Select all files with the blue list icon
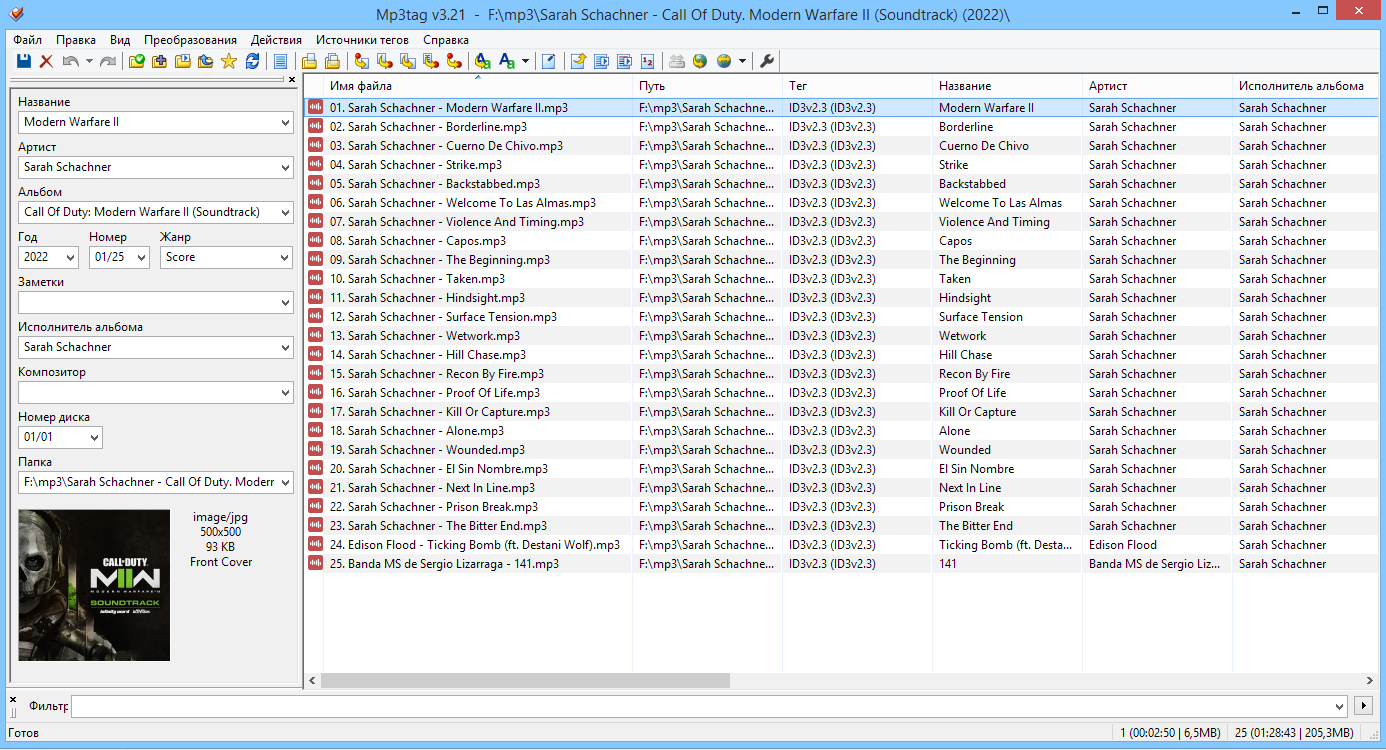Screen dimensions: 1386x750 click(x=280, y=61)
